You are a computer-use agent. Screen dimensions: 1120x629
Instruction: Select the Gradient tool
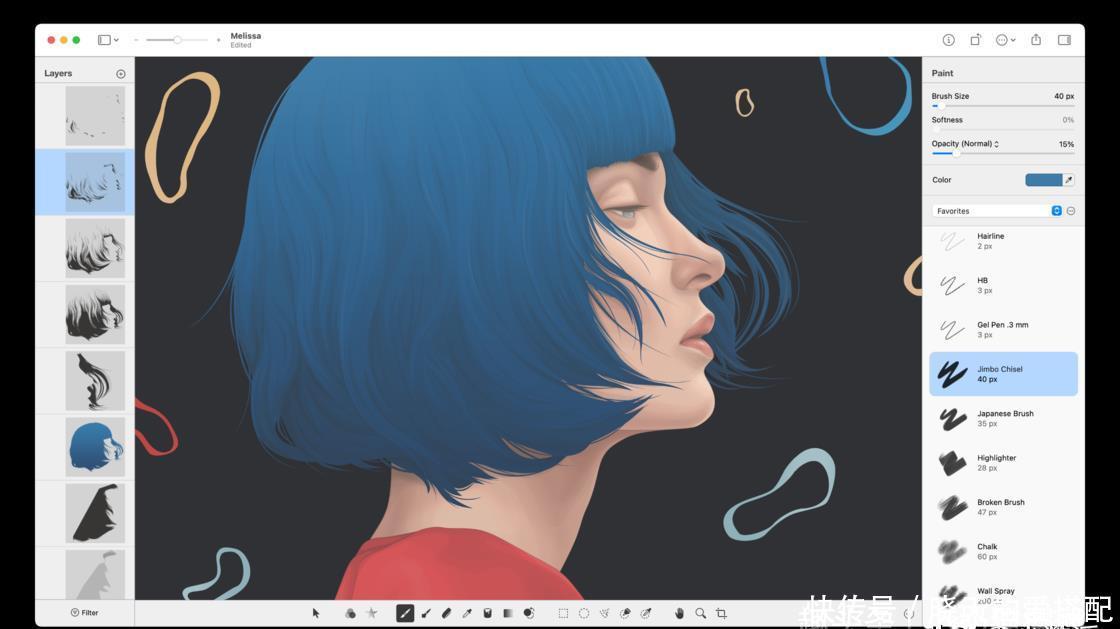pyautogui.click(x=508, y=613)
